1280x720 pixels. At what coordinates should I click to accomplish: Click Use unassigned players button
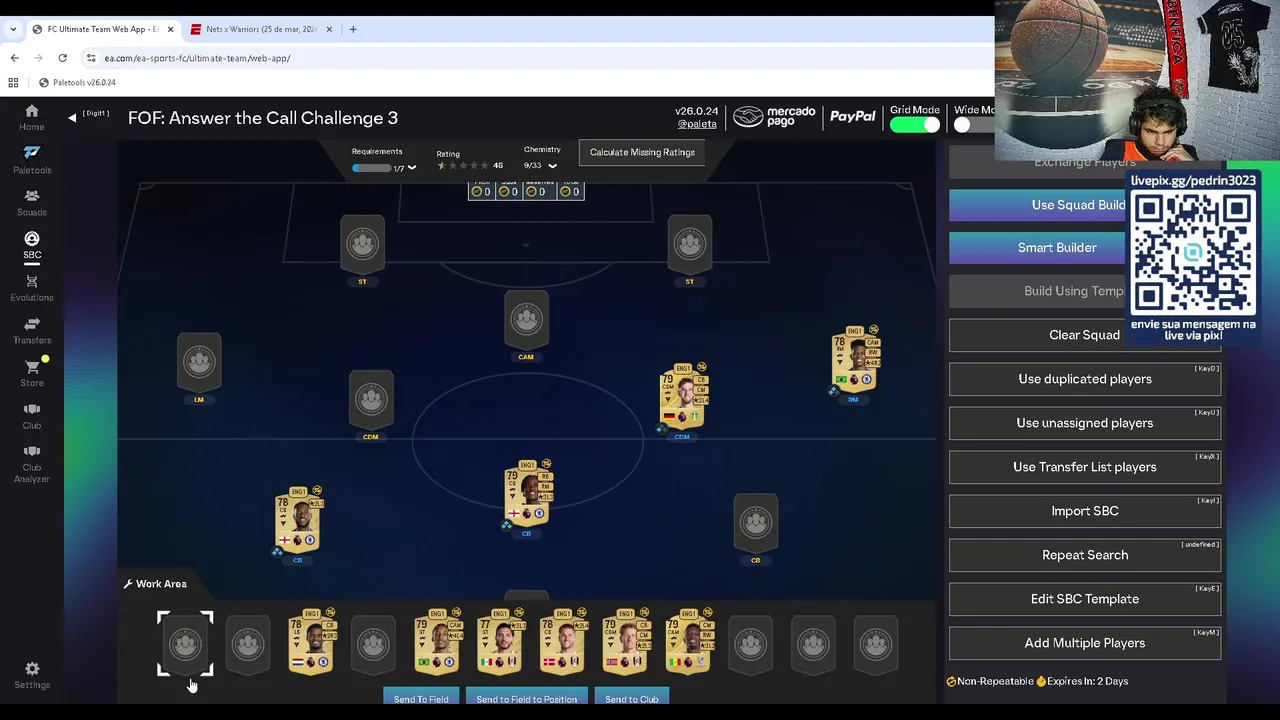coord(1085,423)
